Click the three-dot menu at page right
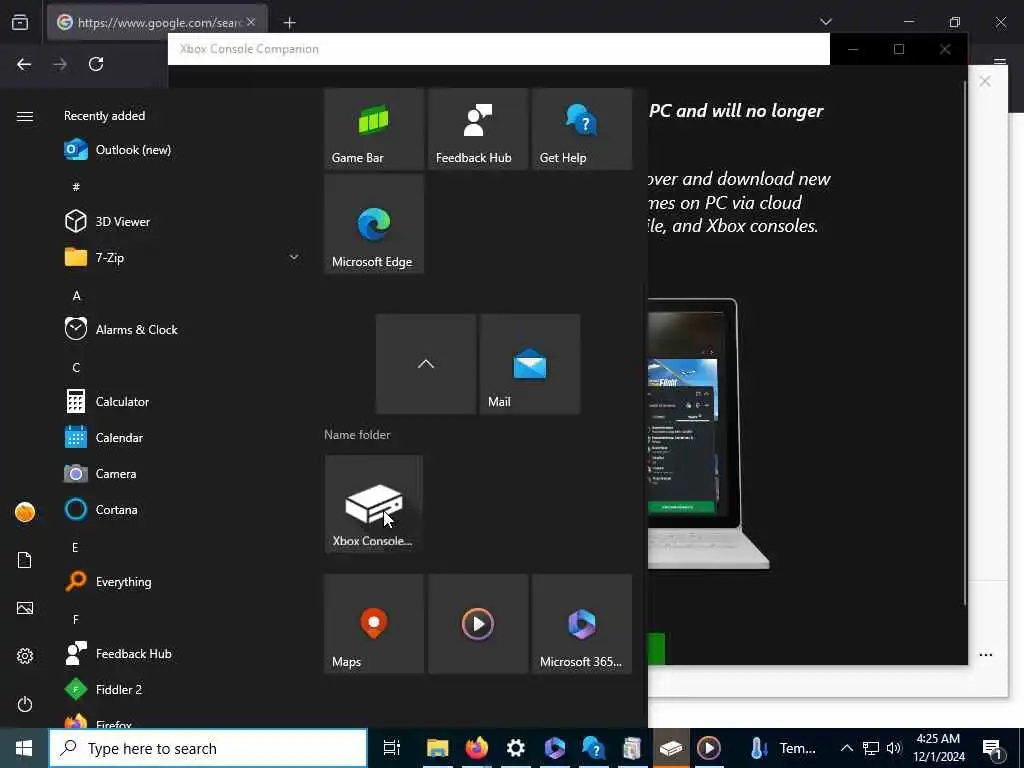The height and width of the screenshot is (768, 1024). (985, 654)
